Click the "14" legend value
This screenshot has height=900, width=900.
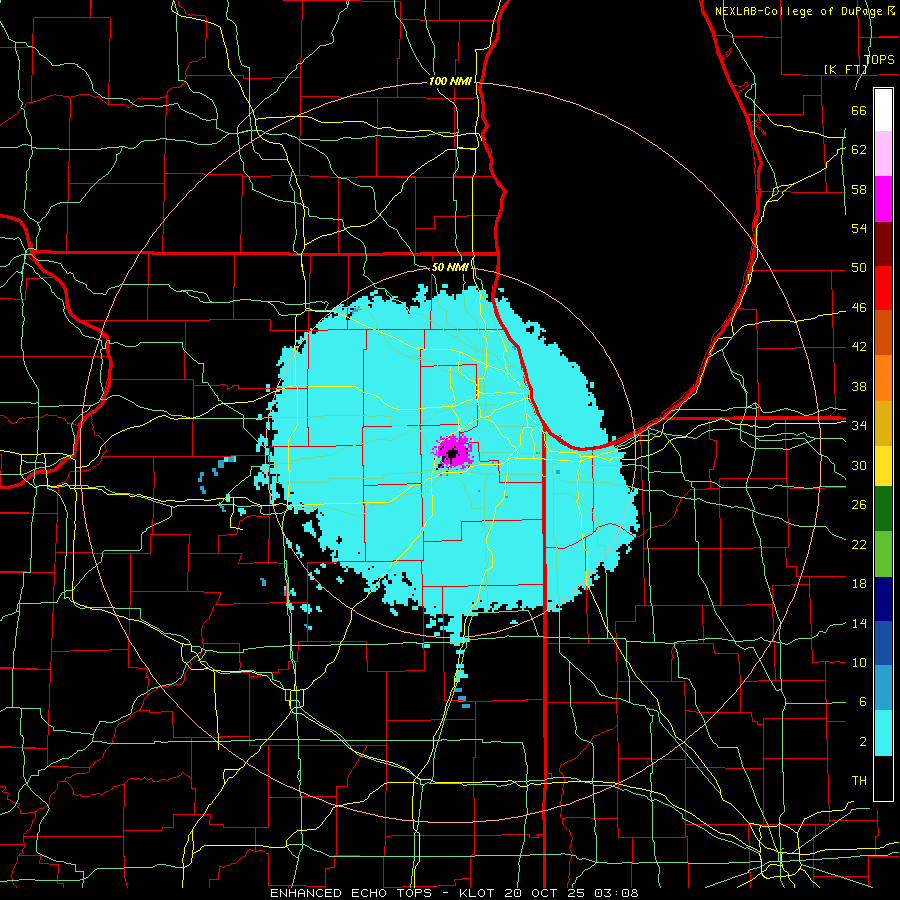click(859, 623)
